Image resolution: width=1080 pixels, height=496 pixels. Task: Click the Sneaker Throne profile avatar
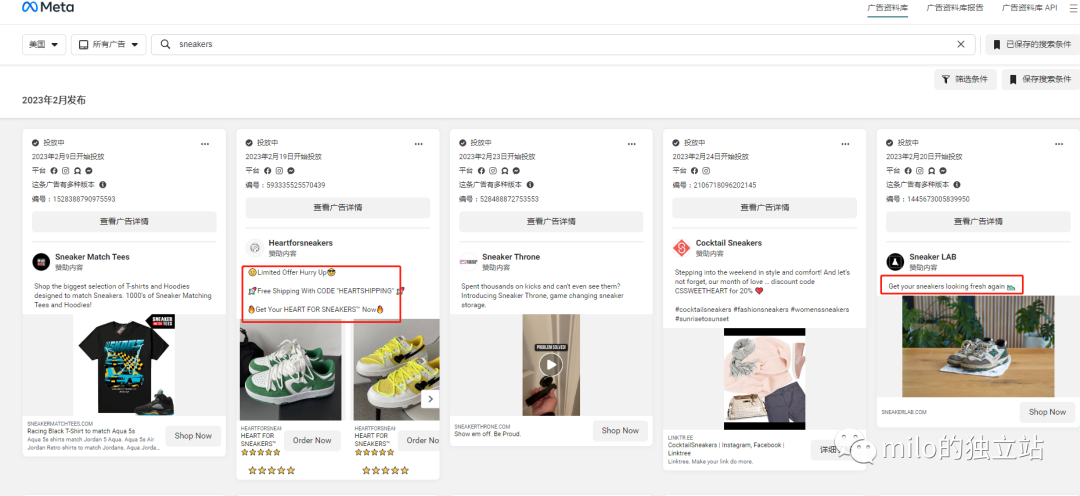[468, 262]
